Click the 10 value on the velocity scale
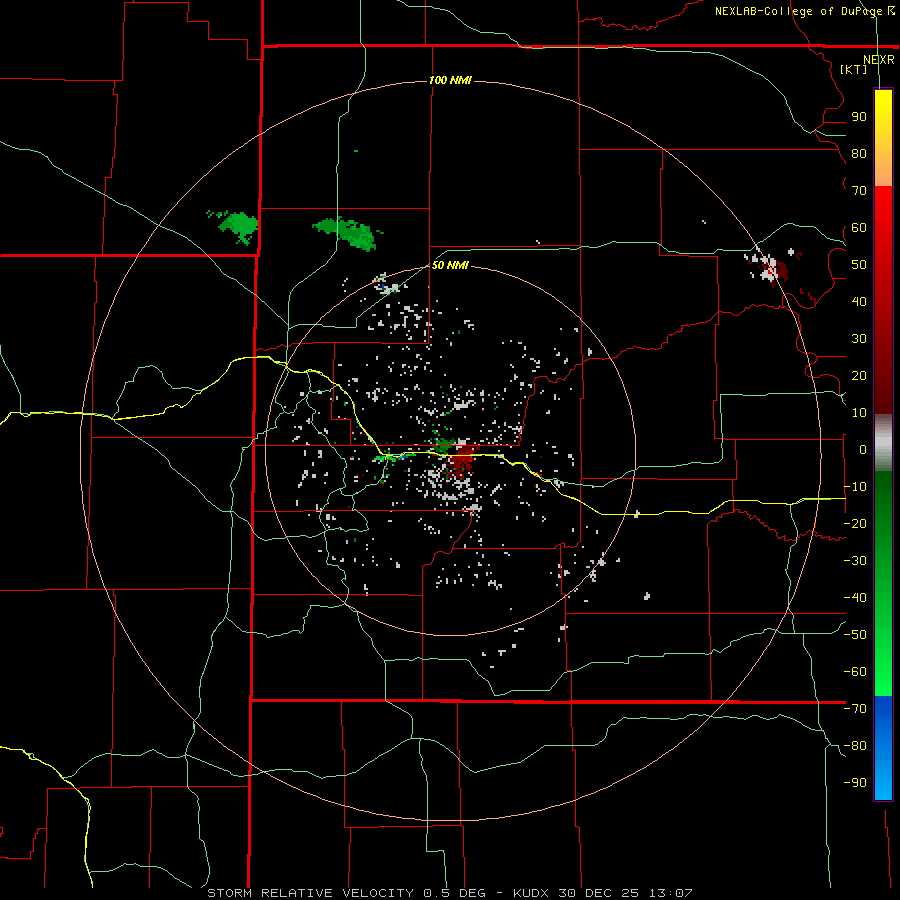Image resolution: width=900 pixels, height=900 pixels. pos(859,413)
